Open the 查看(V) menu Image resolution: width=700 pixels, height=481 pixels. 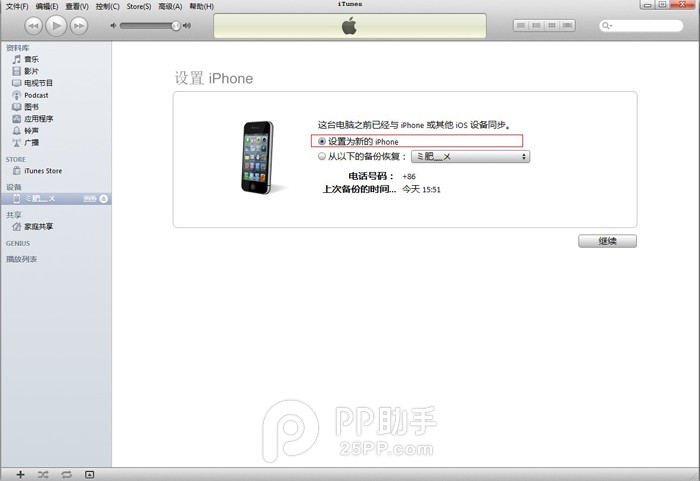pos(77,6)
